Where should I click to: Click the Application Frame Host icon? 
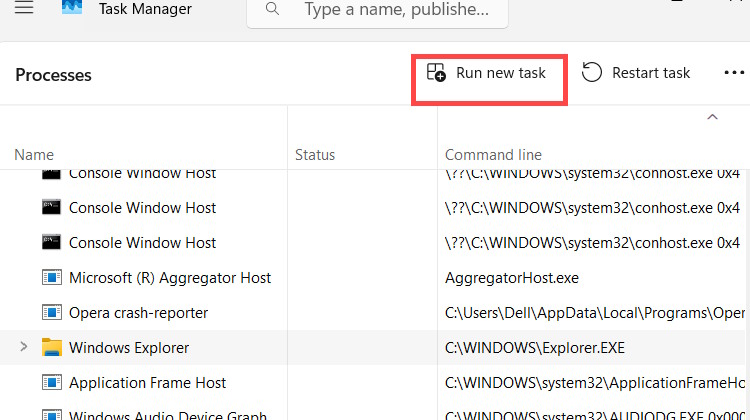tap(52, 382)
